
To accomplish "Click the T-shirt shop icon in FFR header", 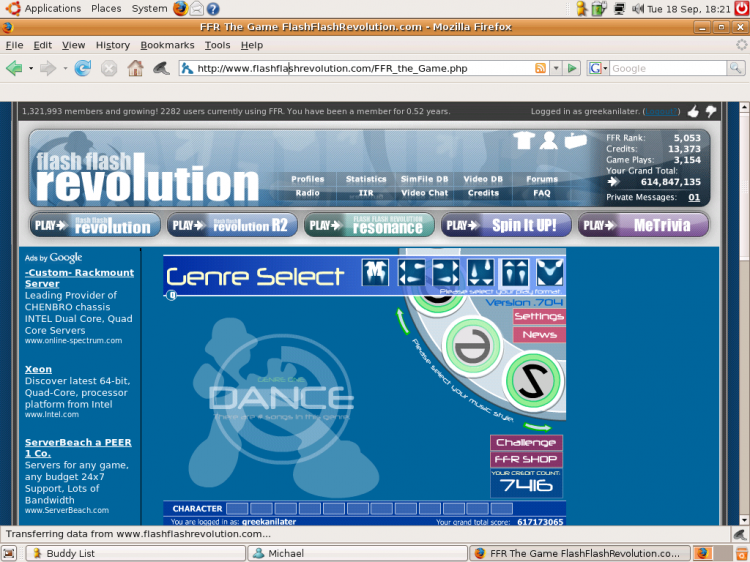I will 524,140.
